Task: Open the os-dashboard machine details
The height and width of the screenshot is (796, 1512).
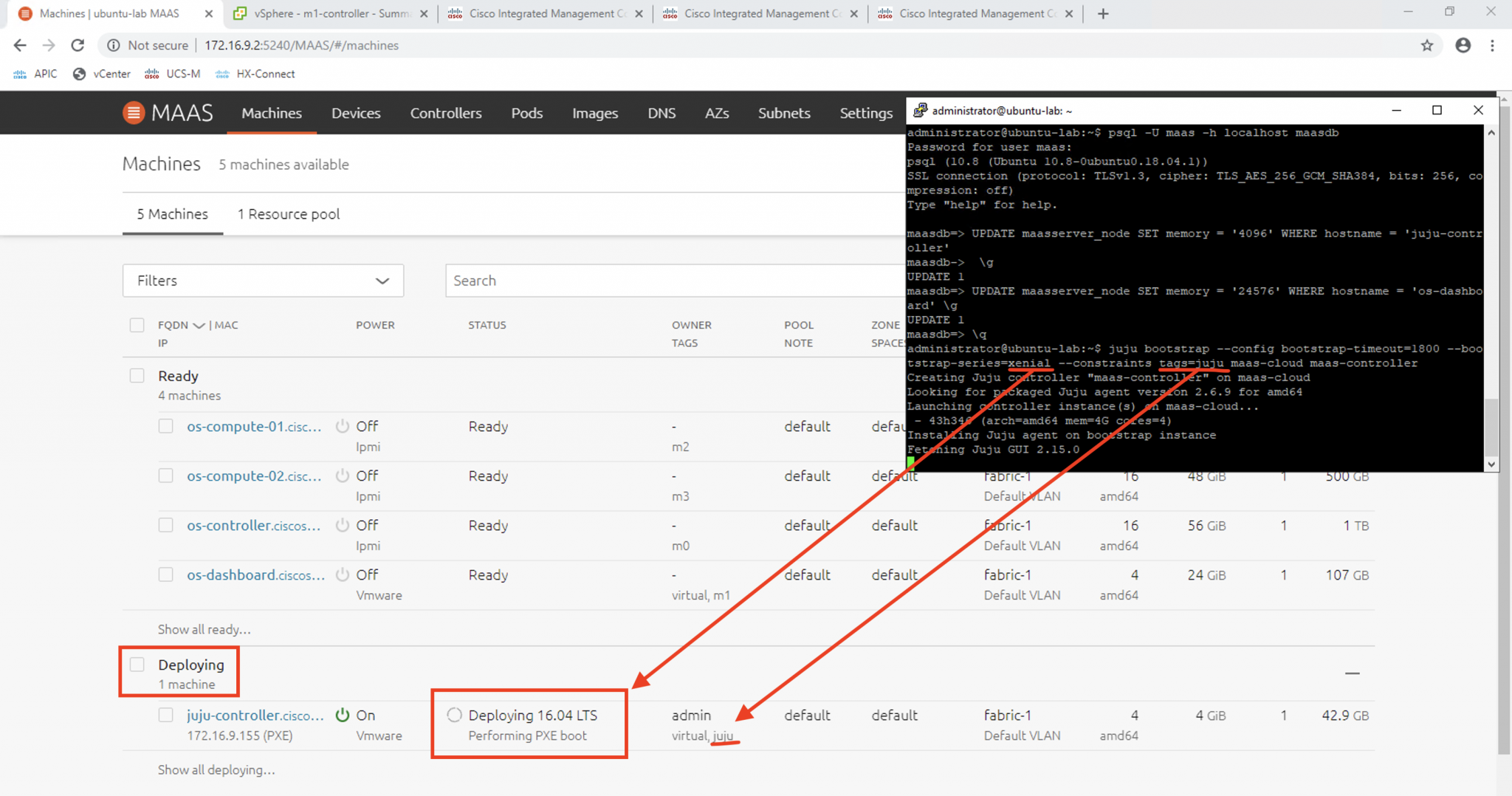Action: point(255,574)
